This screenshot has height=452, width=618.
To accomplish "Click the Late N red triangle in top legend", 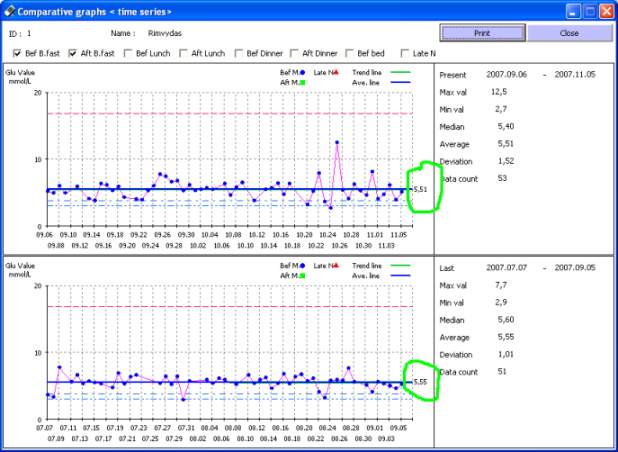I will 338,72.
